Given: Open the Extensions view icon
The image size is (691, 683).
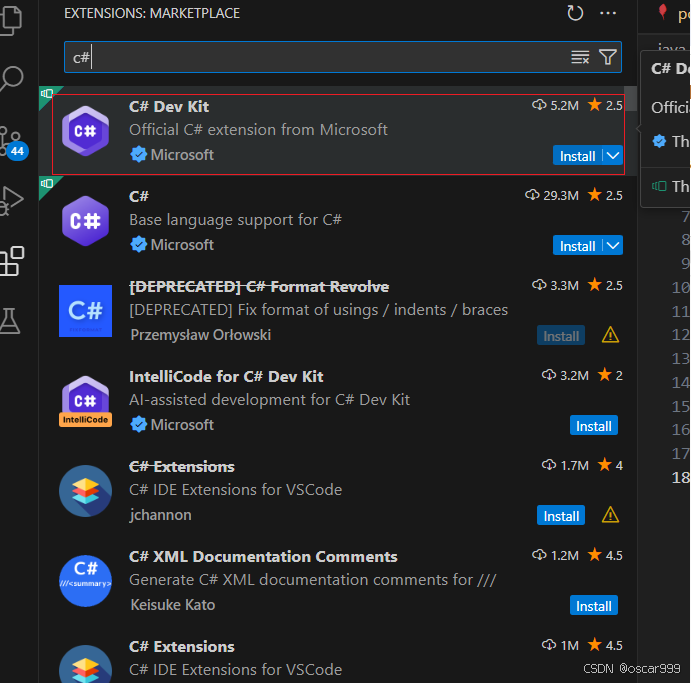Looking at the screenshot, I should (x=12, y=261).
